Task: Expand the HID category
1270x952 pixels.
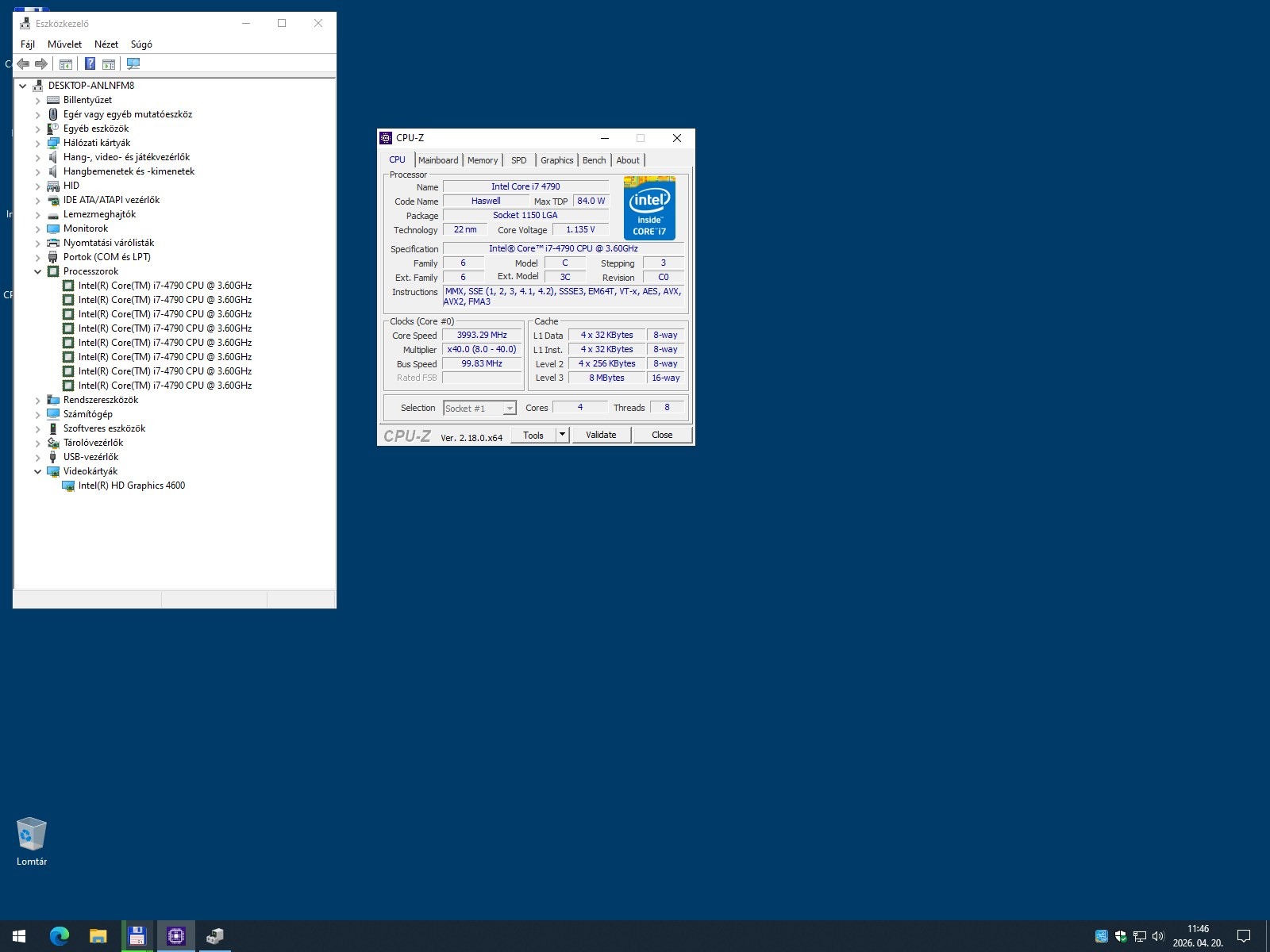Action: [x=37, y=186]
